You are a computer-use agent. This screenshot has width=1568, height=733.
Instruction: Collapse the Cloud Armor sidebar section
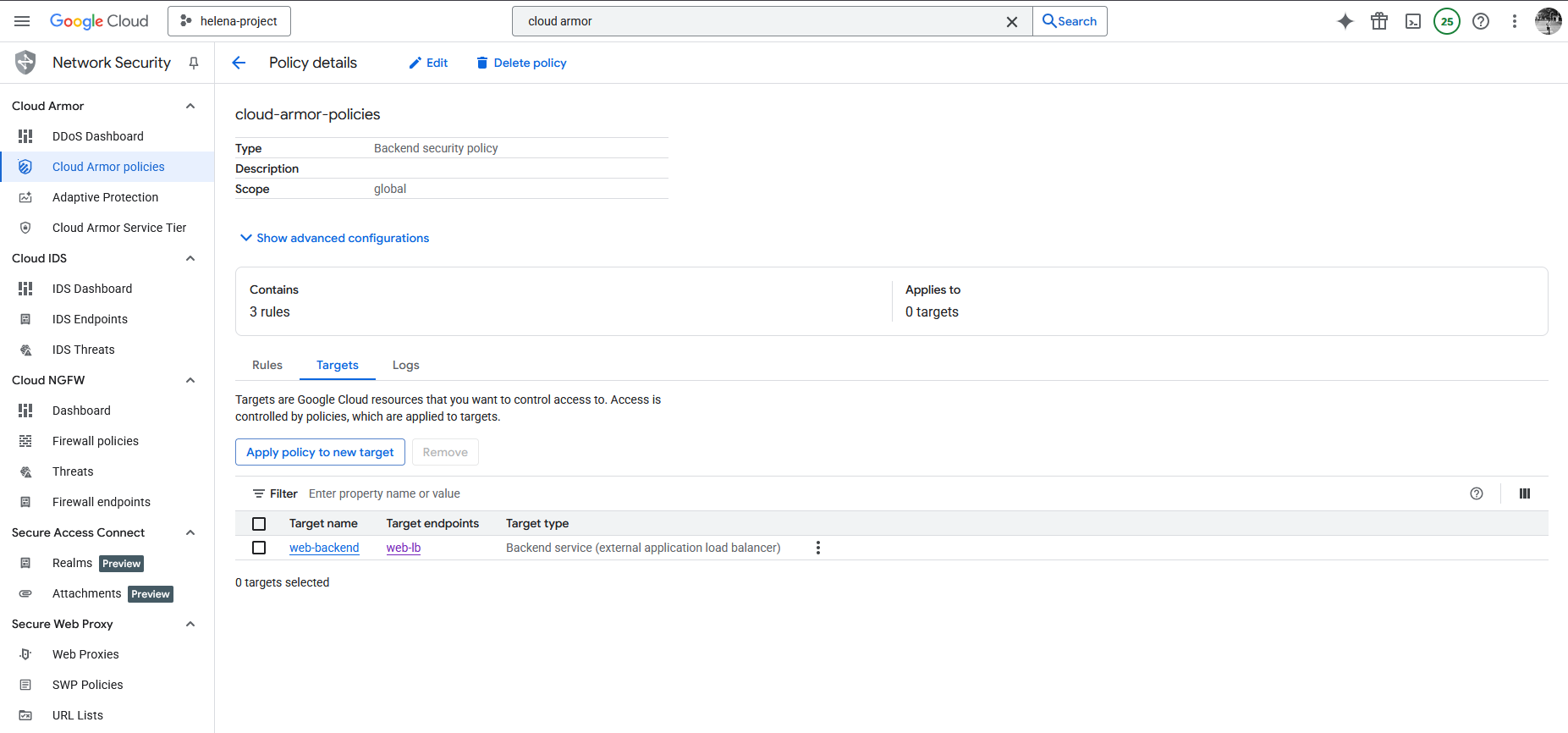click(x=190, y=106)
